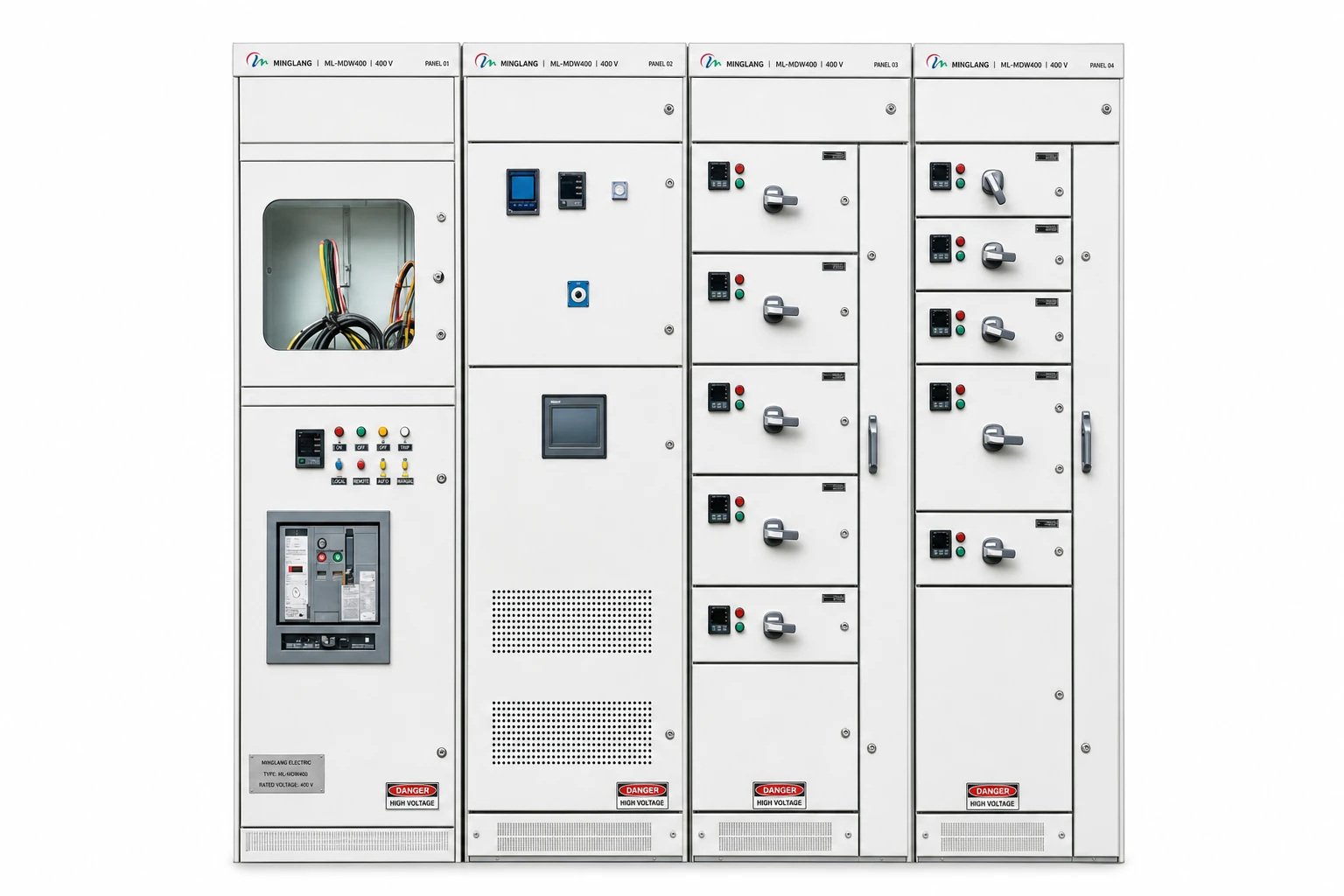Push the green OFF button on Panel 01
This screenshot has width=1344, height=896.
pyautogui.click(x=360, y=432)
